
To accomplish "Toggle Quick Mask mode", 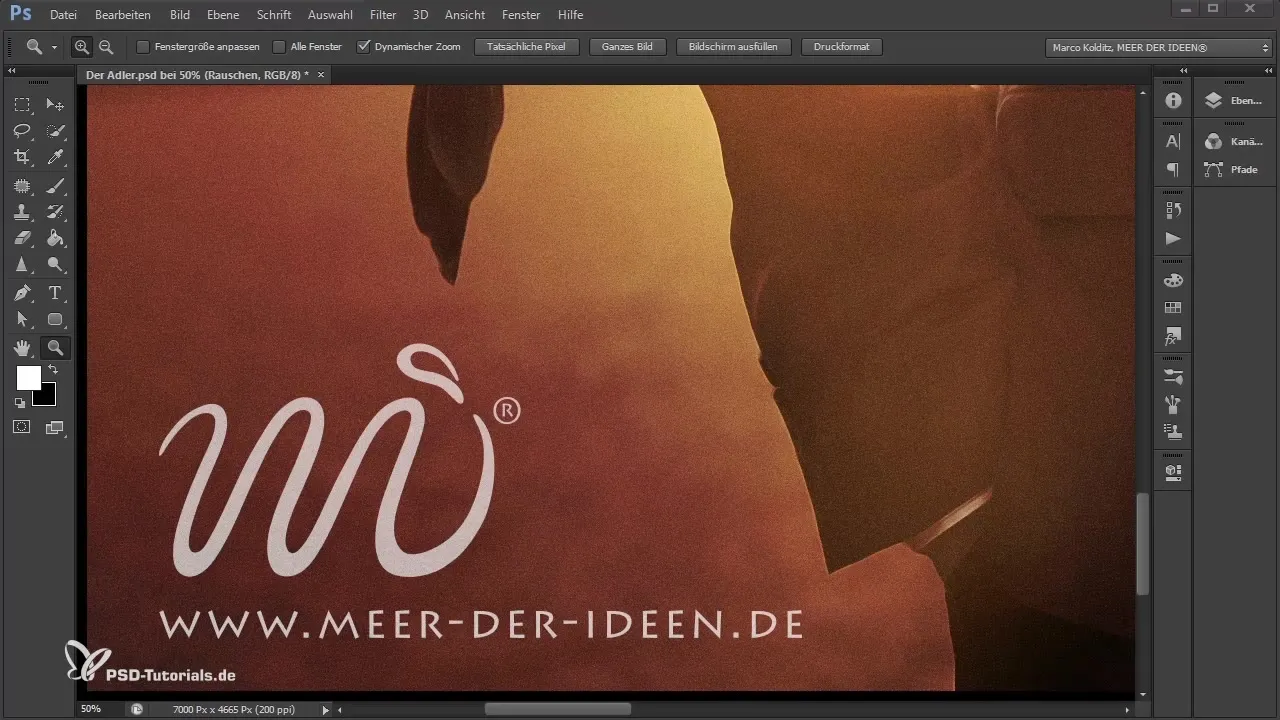I will [22, 427].
